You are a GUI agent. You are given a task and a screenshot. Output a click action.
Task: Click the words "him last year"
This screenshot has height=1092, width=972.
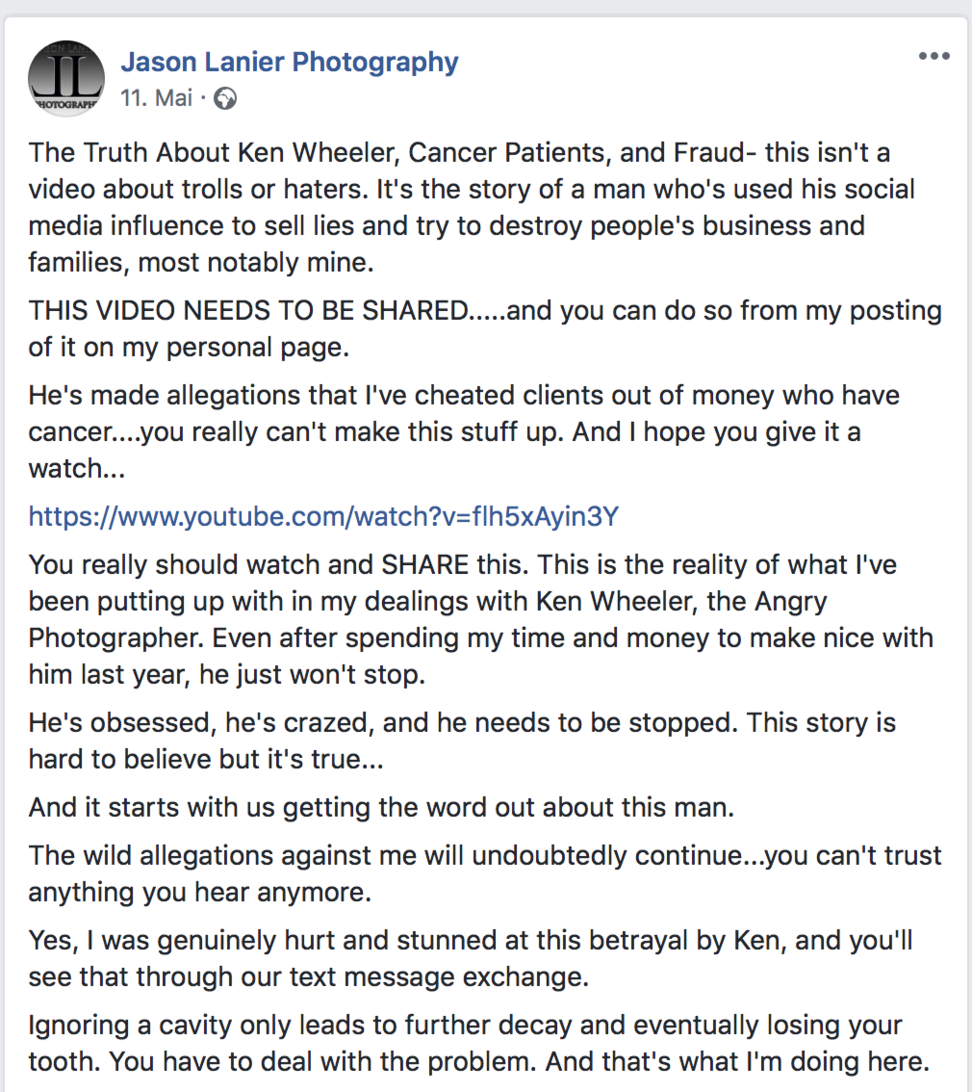click(114, 674)
